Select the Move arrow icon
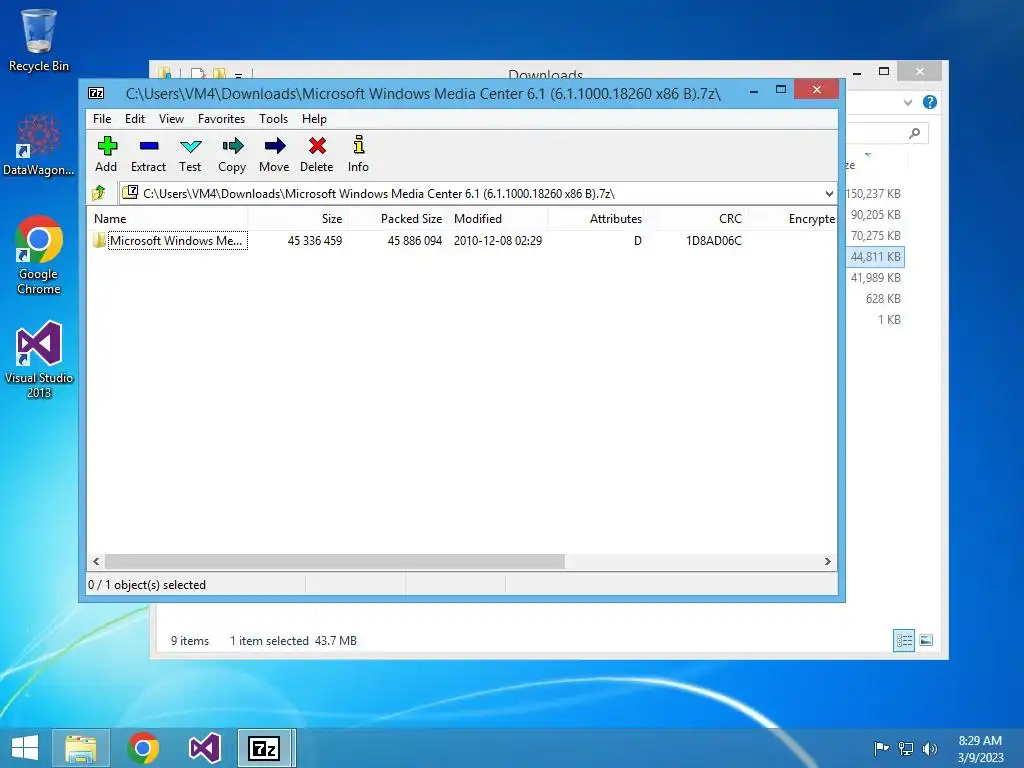 coord(275,146)
